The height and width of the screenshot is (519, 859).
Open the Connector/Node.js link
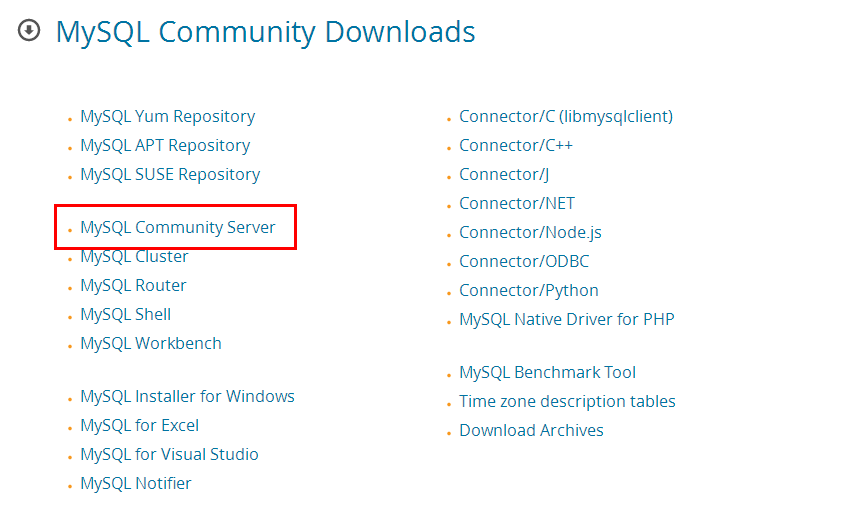[x=530, y=233]
